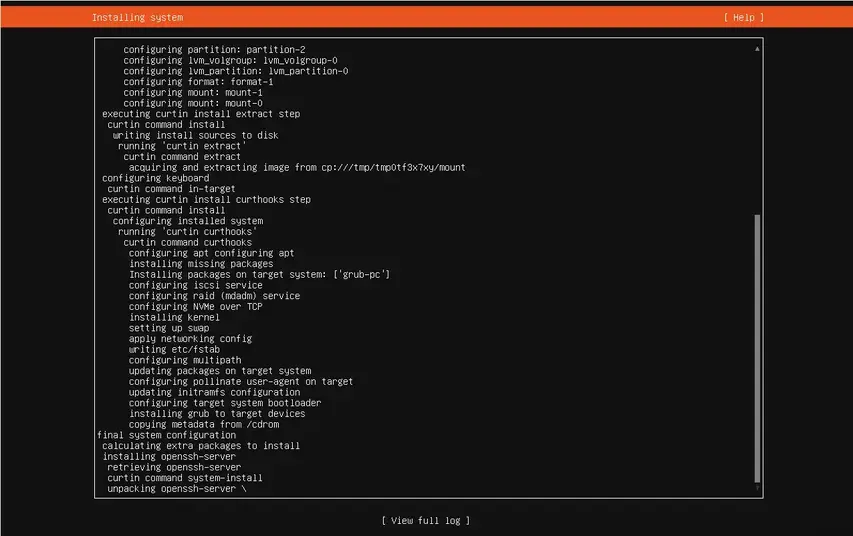The height and width of the screenshot is (536, 853).
Task: Click the 'configuring keyboard' log entry
Action: (155, 178)
